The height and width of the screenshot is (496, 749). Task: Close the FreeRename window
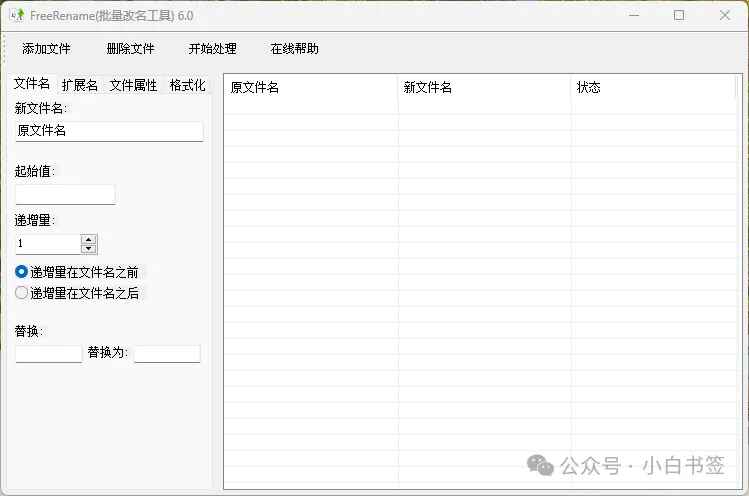(x=725, y=15)
